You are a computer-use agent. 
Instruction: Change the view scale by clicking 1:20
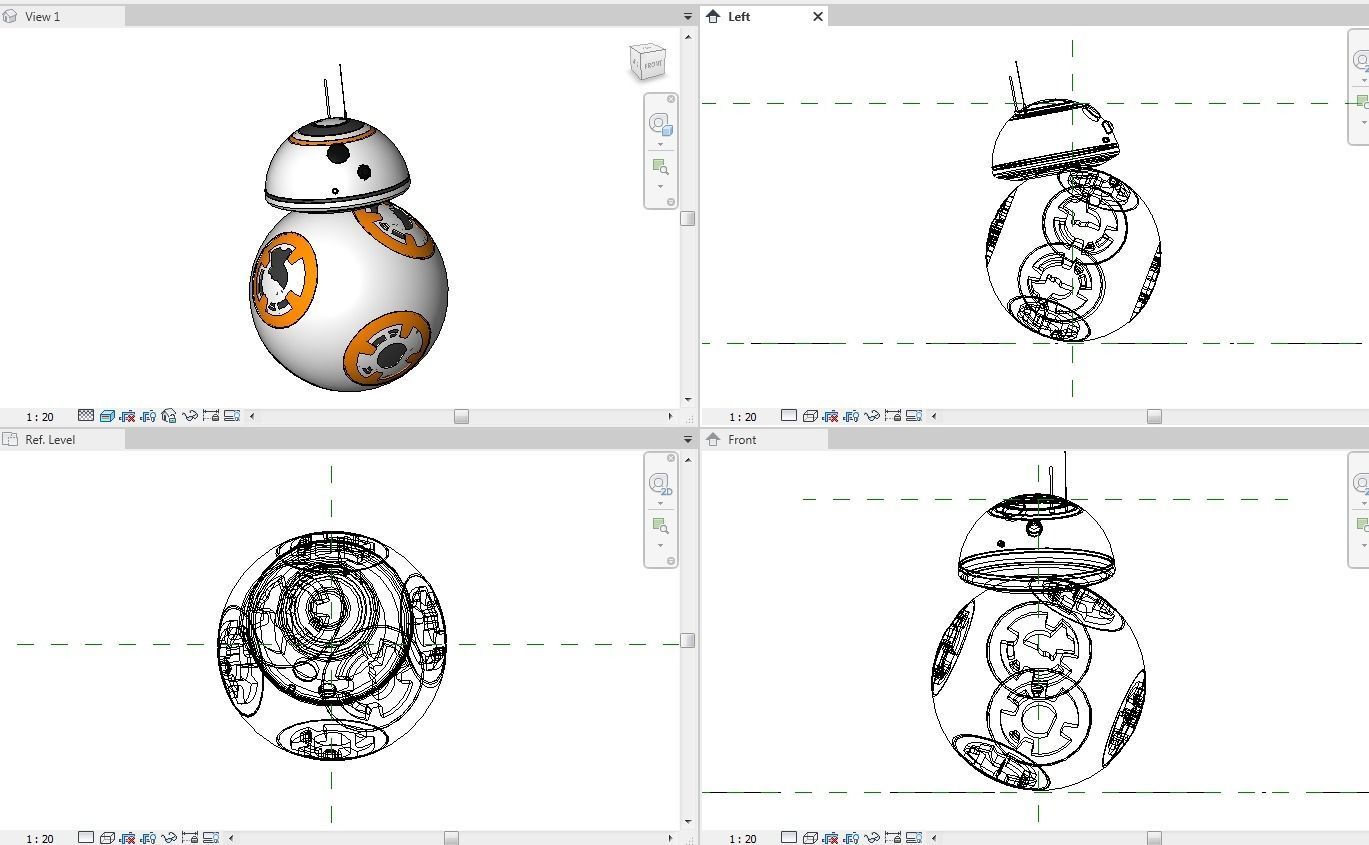coord(40,416)
